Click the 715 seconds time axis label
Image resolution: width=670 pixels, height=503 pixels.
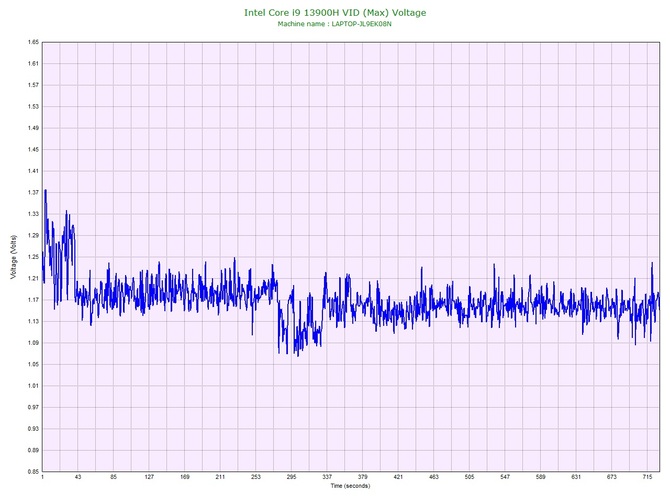point(647,477)
